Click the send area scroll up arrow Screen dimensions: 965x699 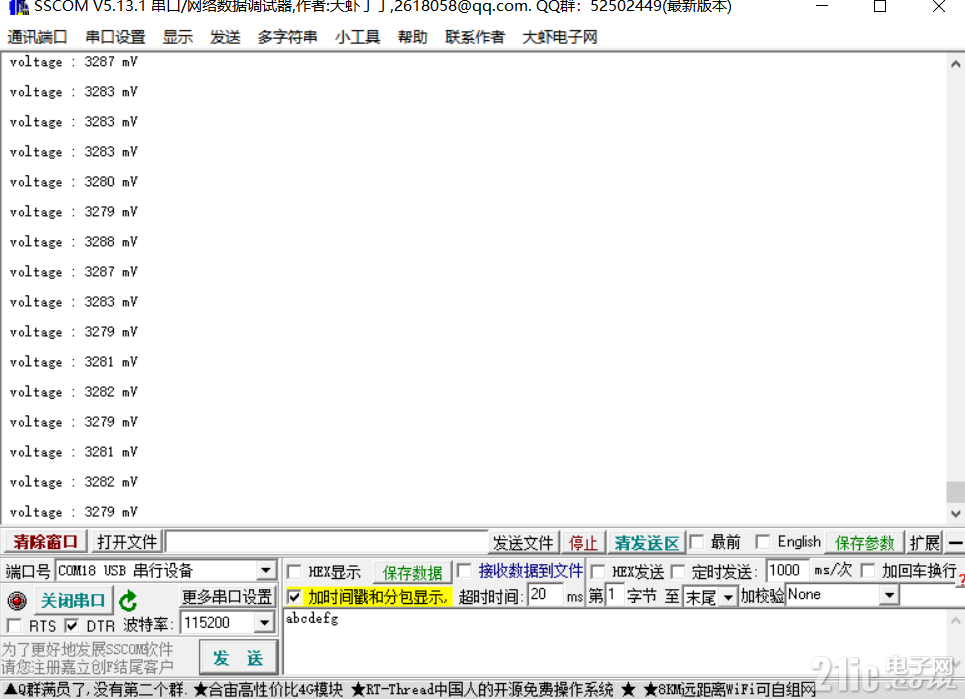coord(955,620)
